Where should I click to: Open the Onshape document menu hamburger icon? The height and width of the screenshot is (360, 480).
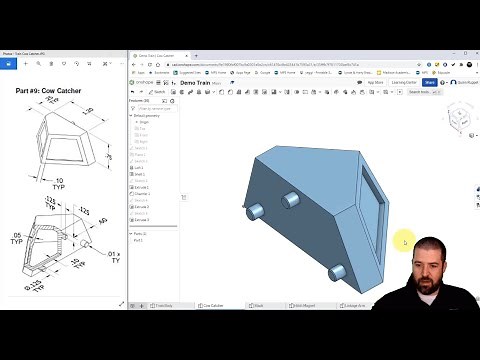click(159, 82)
